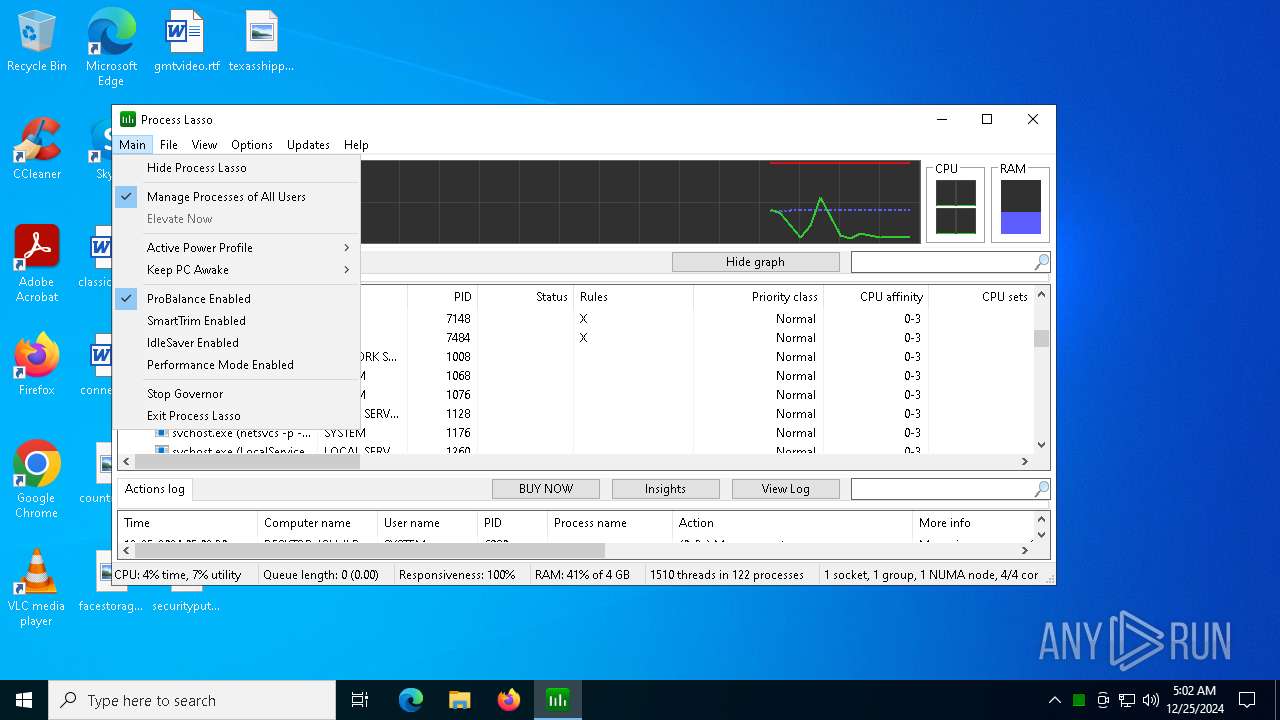Open the View menu
1280x720 pixels.
[x=204, y=145]
